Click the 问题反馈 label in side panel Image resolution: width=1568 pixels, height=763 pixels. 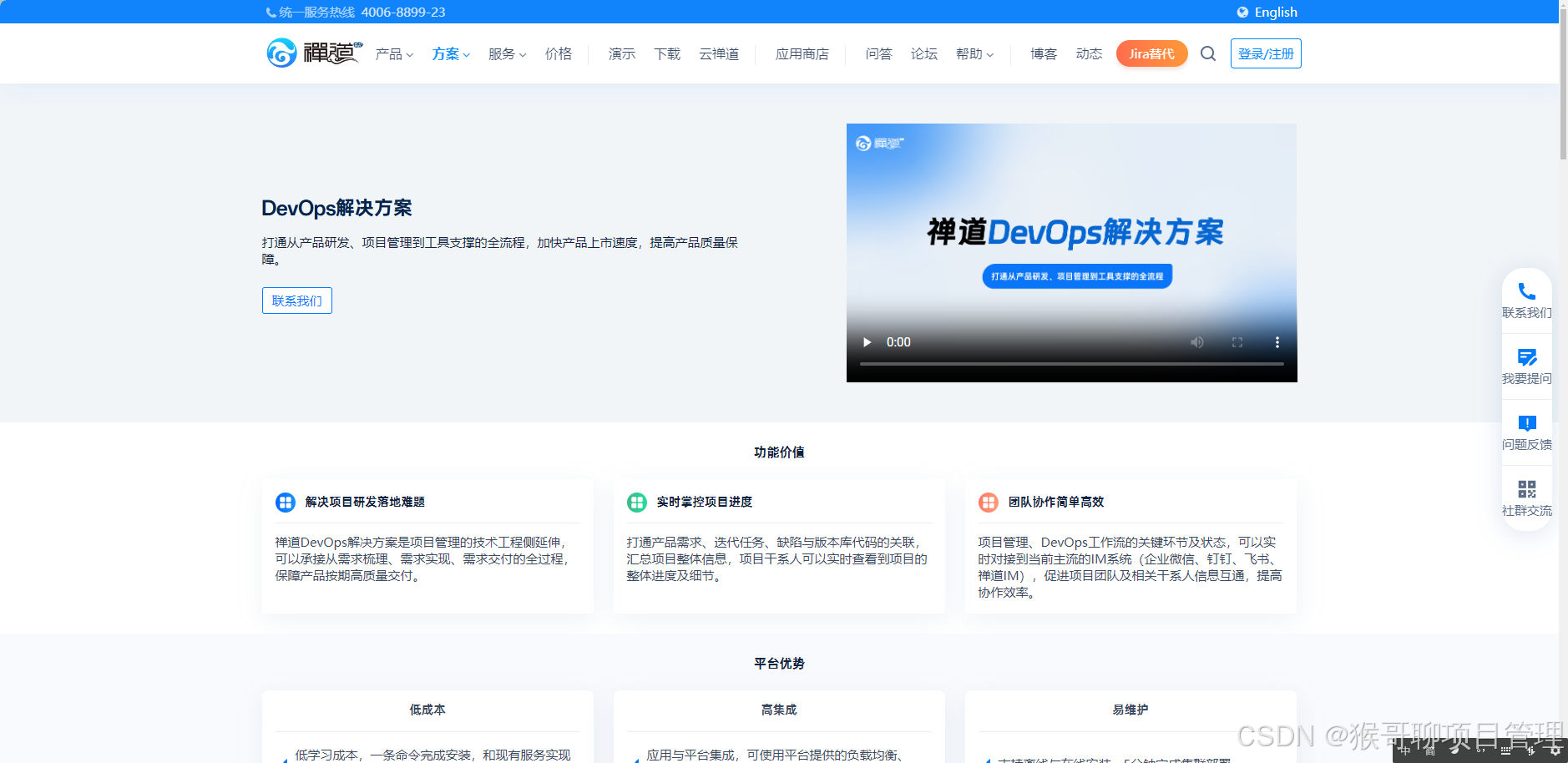tap(1527, 445)
